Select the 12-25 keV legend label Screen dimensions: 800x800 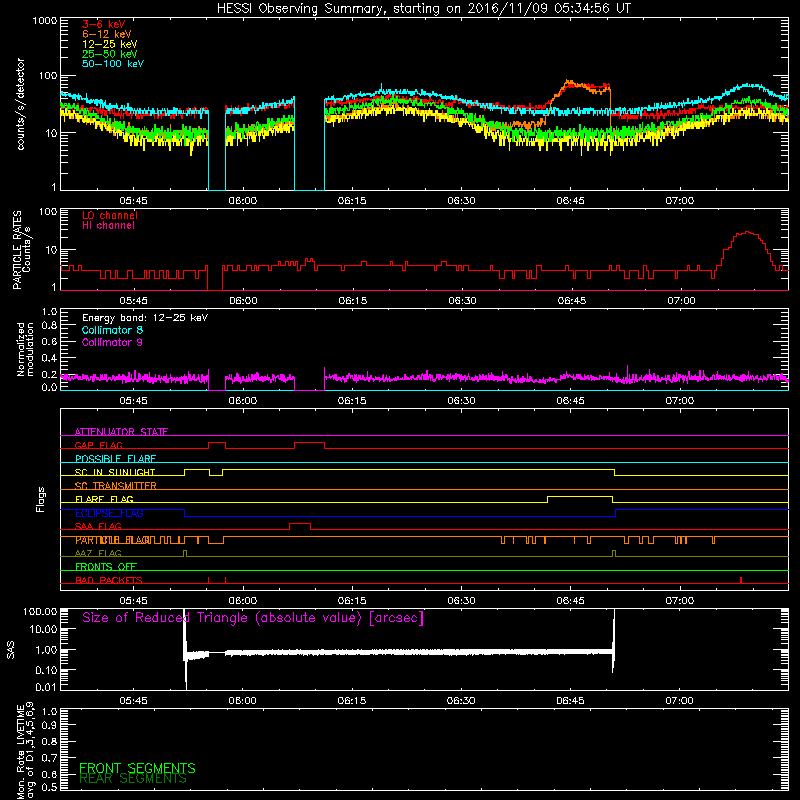[x=110, y=44]
